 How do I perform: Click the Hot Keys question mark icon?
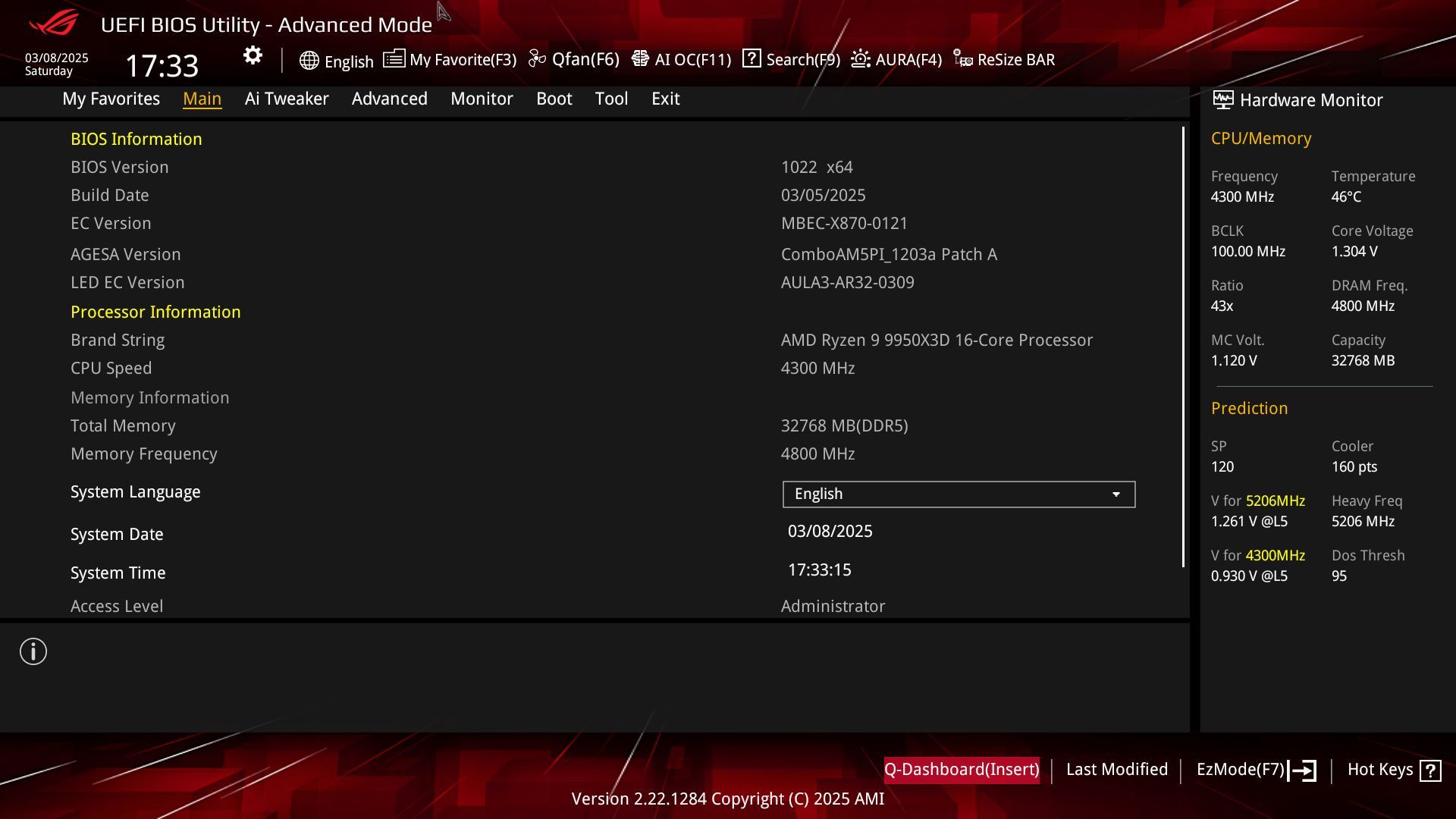[x=1430, y=770]
